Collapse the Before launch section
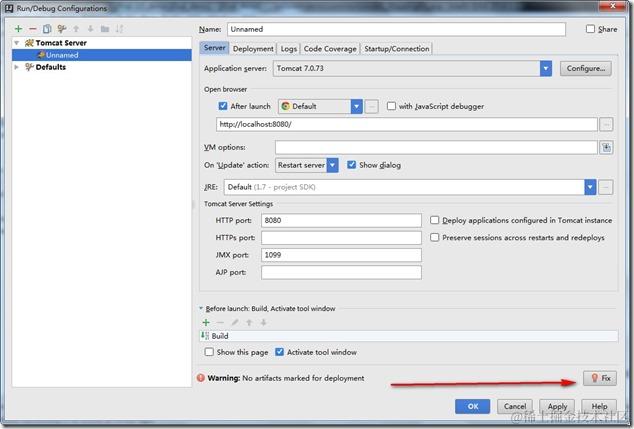The image size is (634, 429). tap(201, 308)
